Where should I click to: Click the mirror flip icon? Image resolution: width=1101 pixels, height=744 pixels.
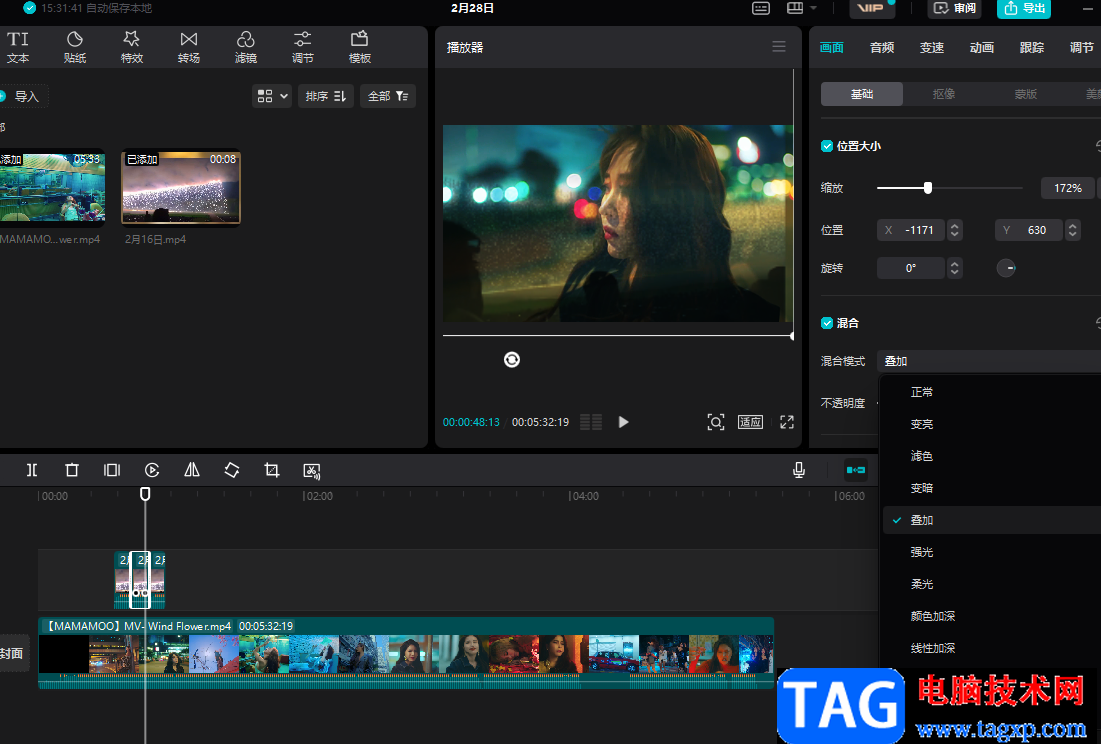point(192,470)
